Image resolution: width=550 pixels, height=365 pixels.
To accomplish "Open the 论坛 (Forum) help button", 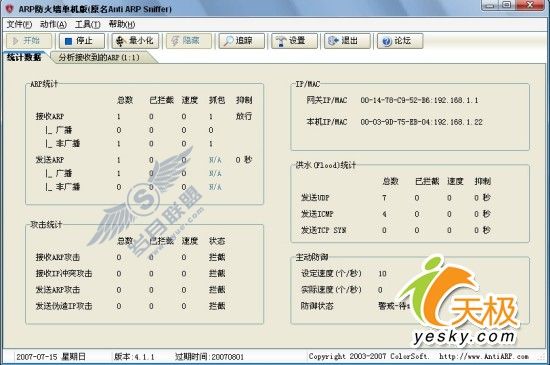I will click(x=400, y=41).
